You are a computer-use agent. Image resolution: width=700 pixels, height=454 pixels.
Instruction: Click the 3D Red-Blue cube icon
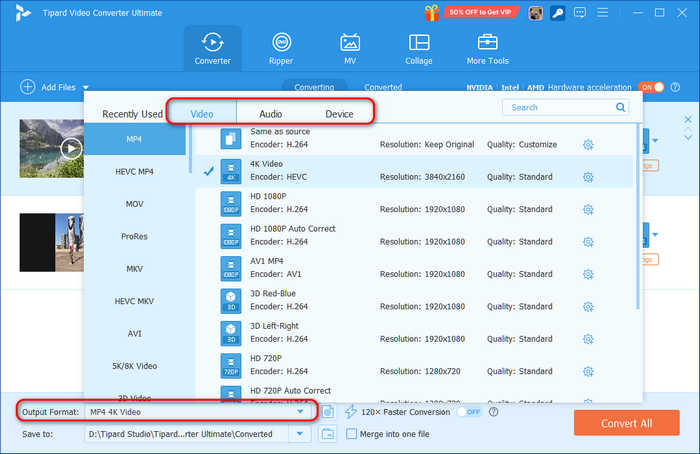[231, 301]
